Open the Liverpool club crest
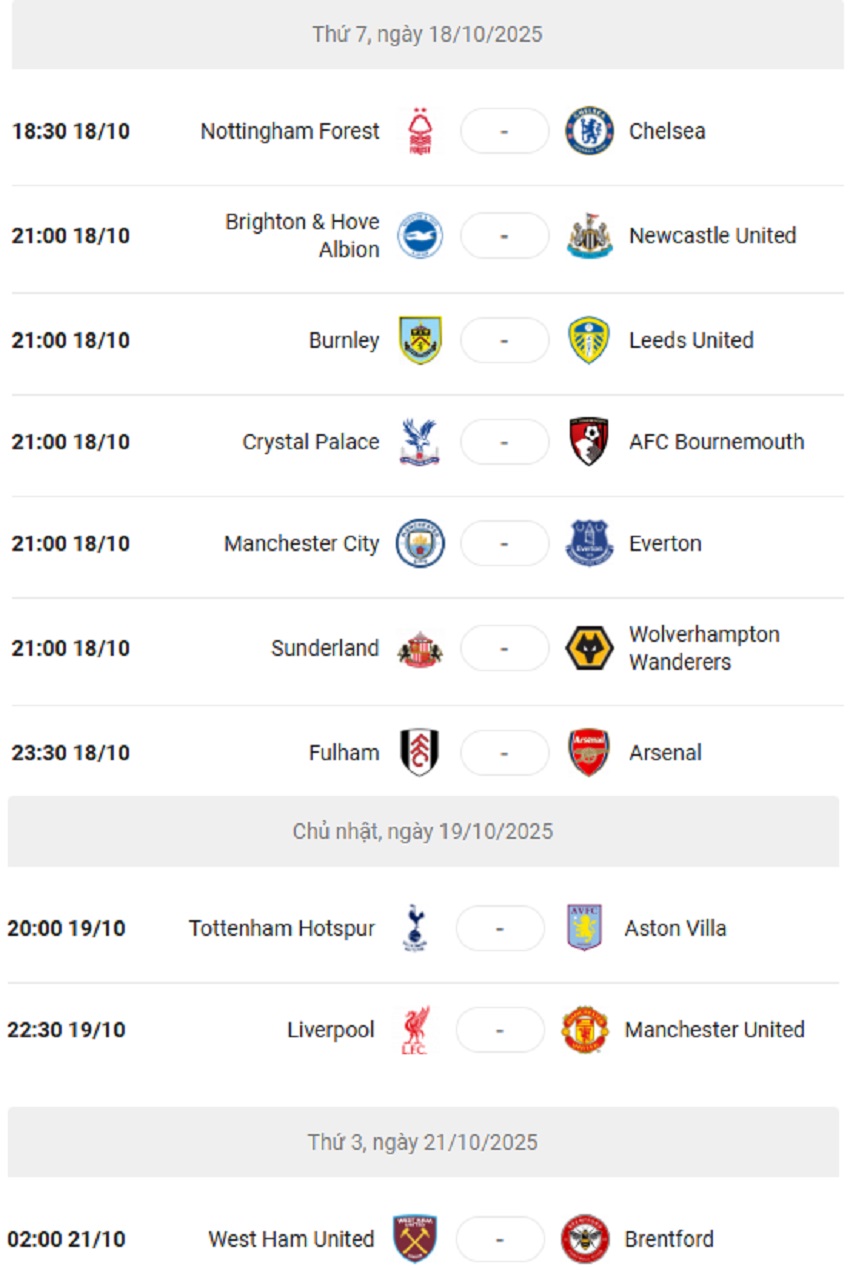 click(415, 1030)
